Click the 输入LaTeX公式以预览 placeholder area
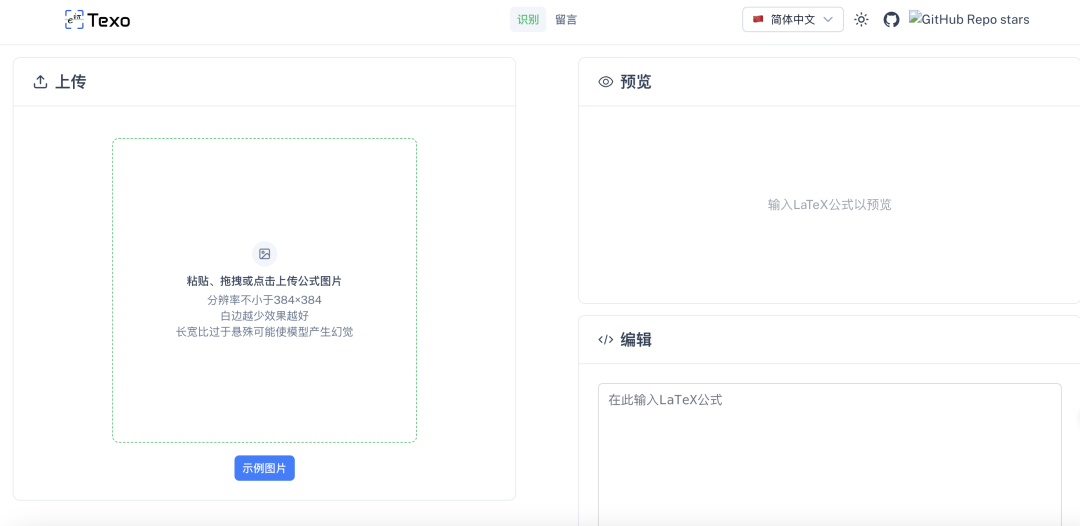This screenshot has width=1080, height=526. pos(829,205)
